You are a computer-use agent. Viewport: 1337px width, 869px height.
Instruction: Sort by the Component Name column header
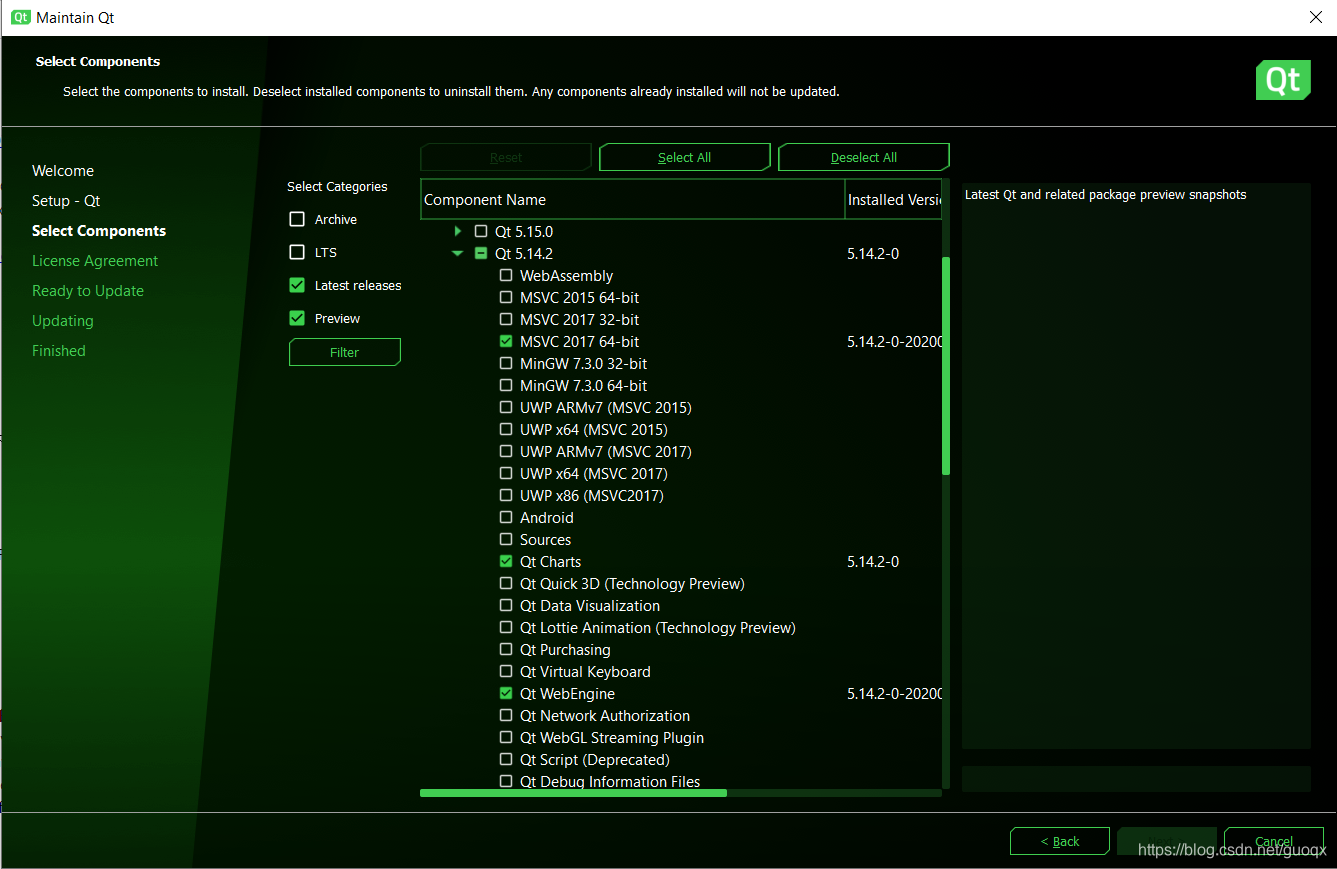click(633, 199)
